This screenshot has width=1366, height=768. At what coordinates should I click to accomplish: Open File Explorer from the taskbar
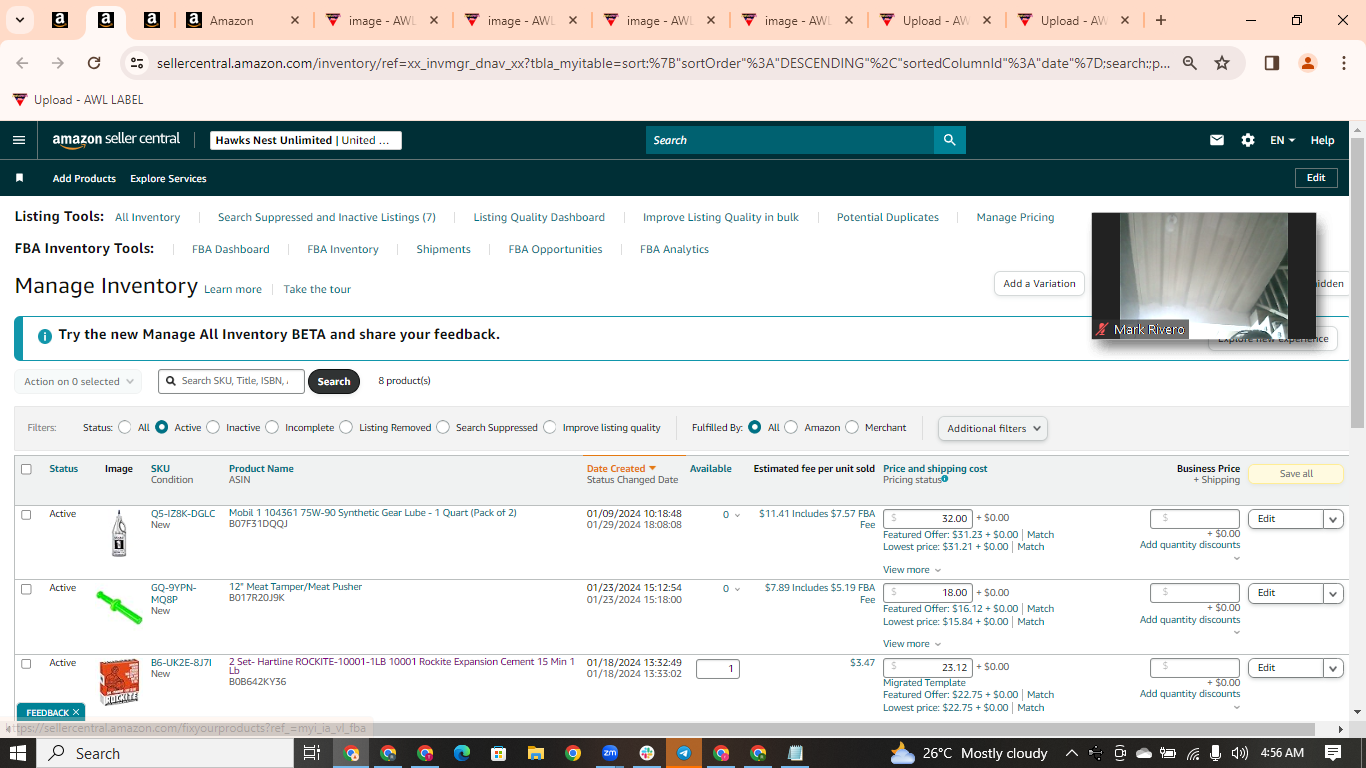click(536, 753)
